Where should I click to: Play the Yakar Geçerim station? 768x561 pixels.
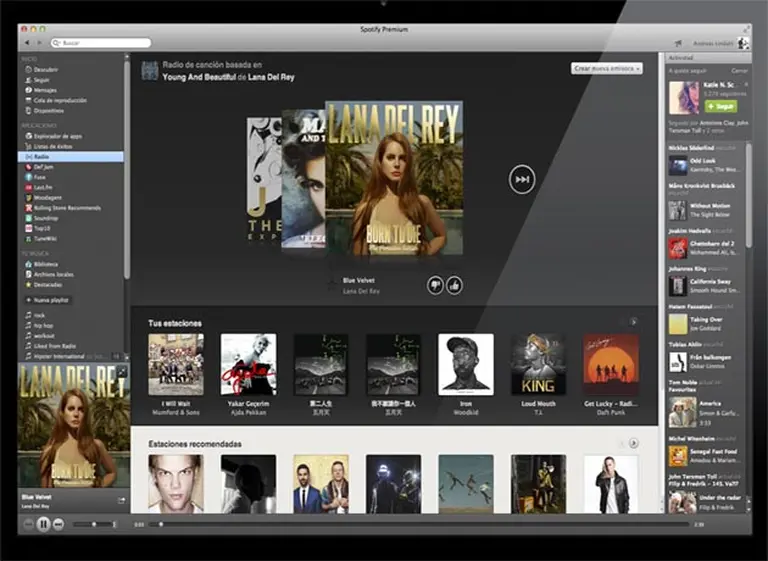(248, 365)
